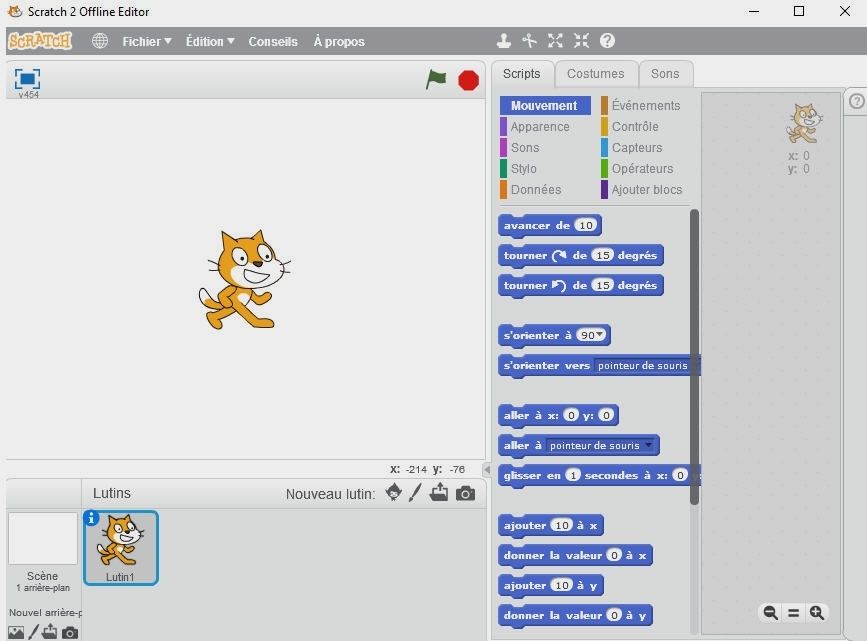Click the Scratch logo

pos(40,41)
